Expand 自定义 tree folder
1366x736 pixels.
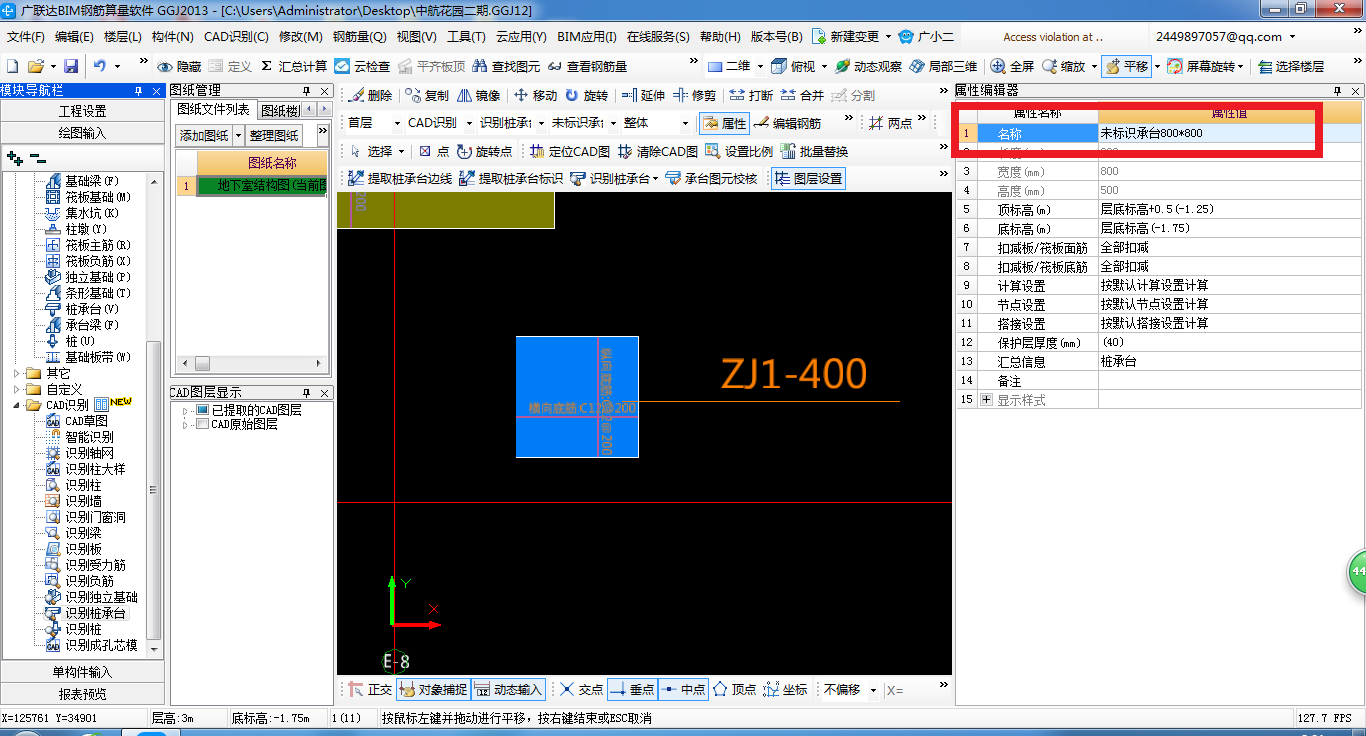pos(17,389)
